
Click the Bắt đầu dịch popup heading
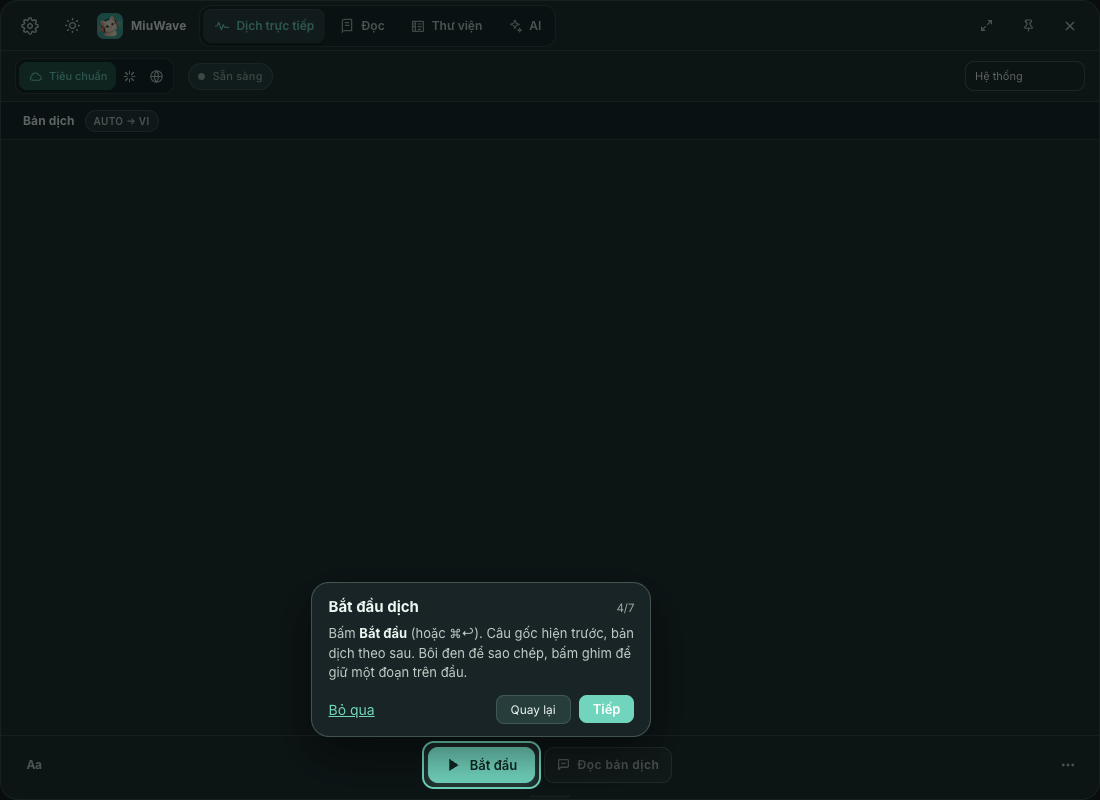[373, 607]
